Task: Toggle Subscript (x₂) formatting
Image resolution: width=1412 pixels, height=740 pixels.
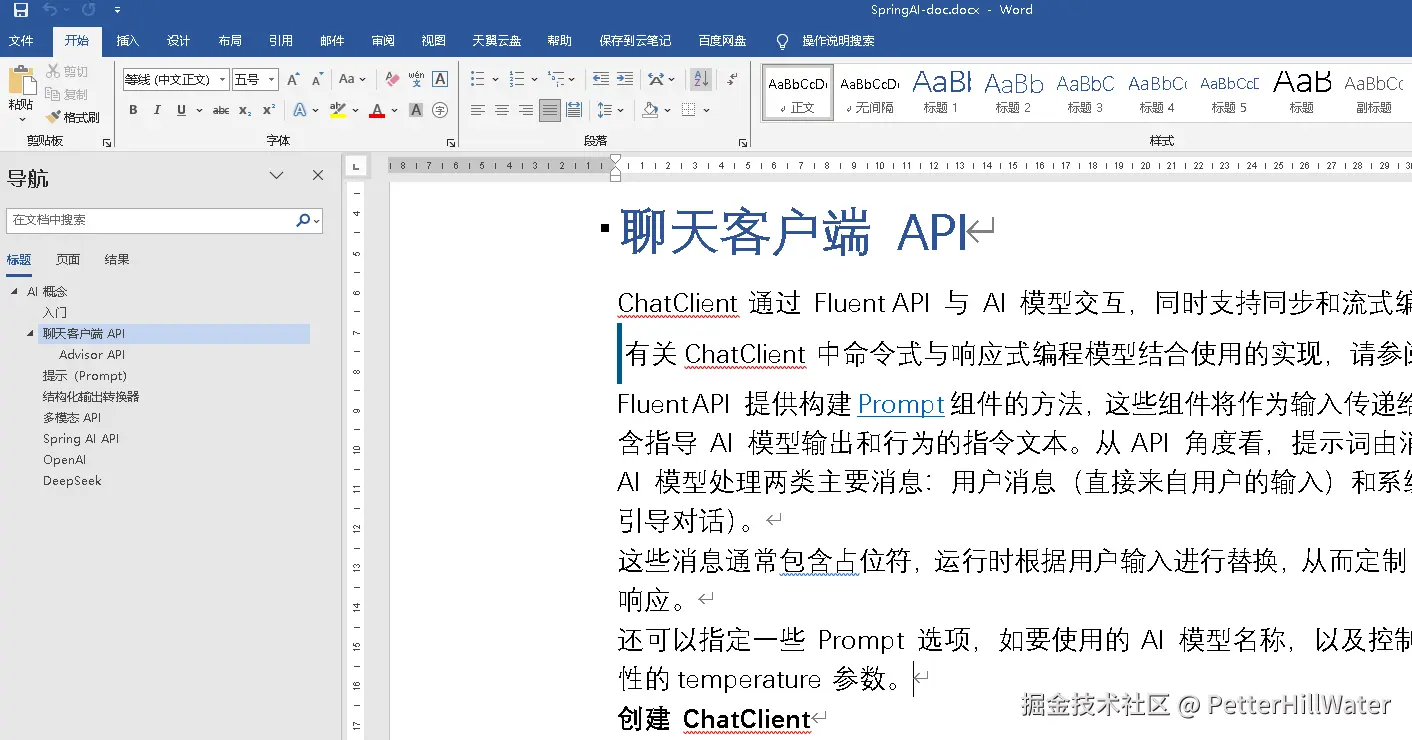Action: click(245, 110)
